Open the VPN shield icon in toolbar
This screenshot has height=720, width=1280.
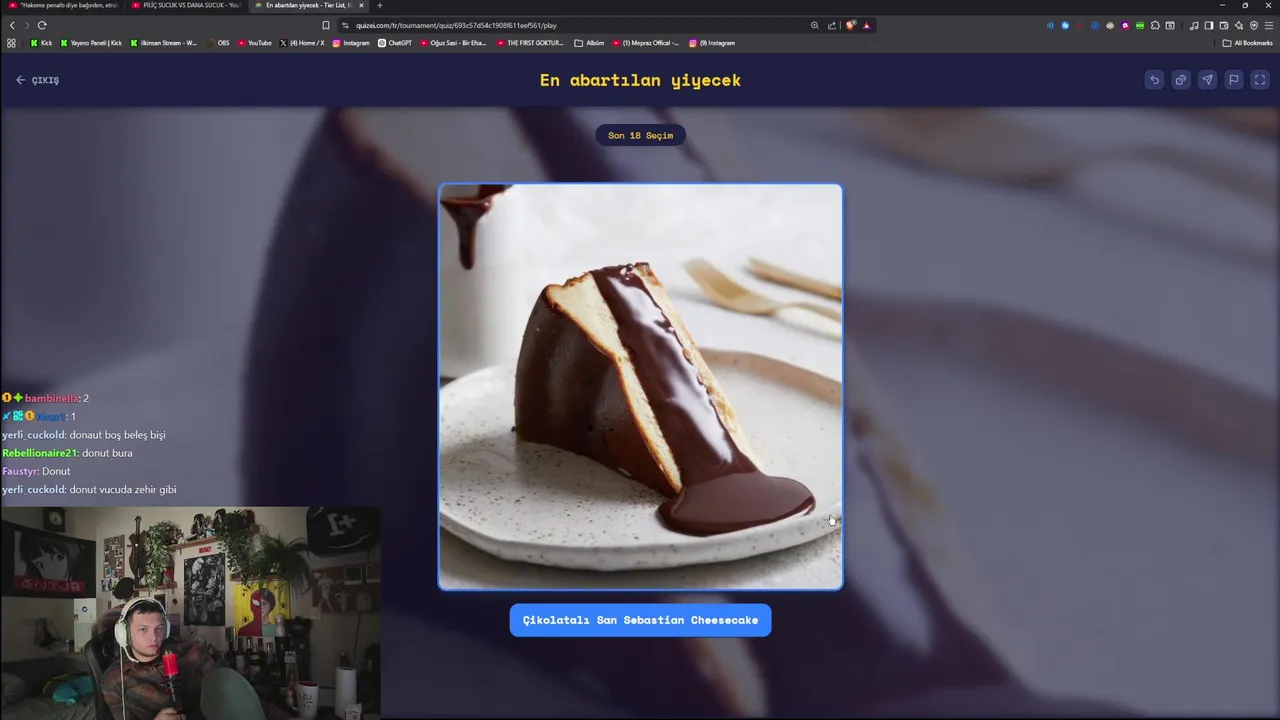point(1254,25)
